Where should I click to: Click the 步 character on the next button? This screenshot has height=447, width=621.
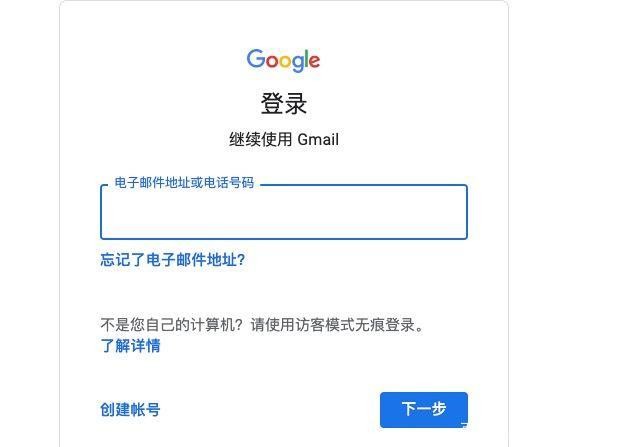point(439,409)
